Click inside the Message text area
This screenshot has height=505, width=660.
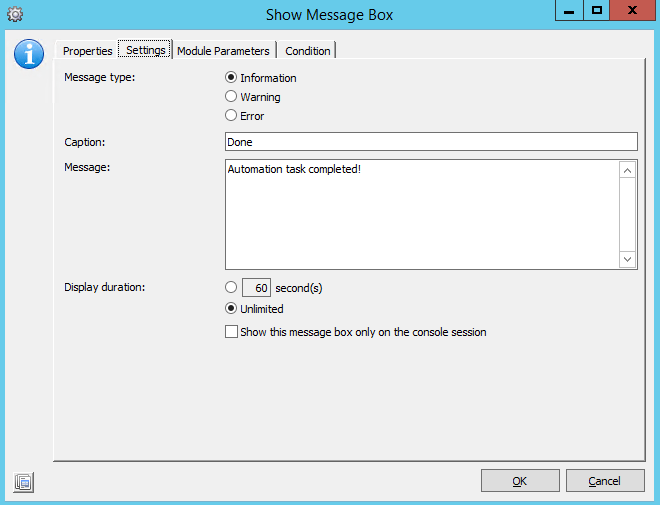point(422,214)
